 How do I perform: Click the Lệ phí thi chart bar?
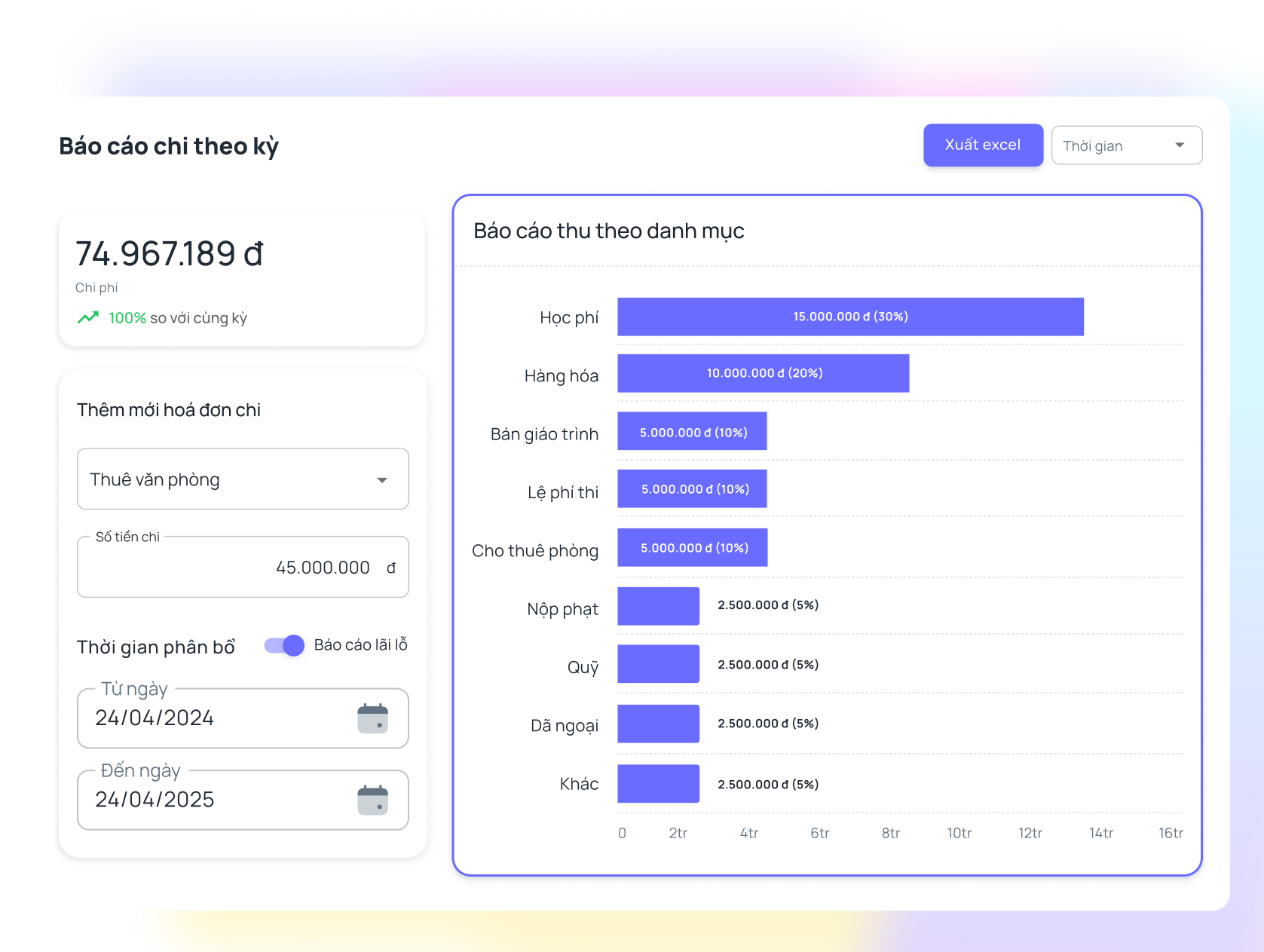[x=692, y=488]
